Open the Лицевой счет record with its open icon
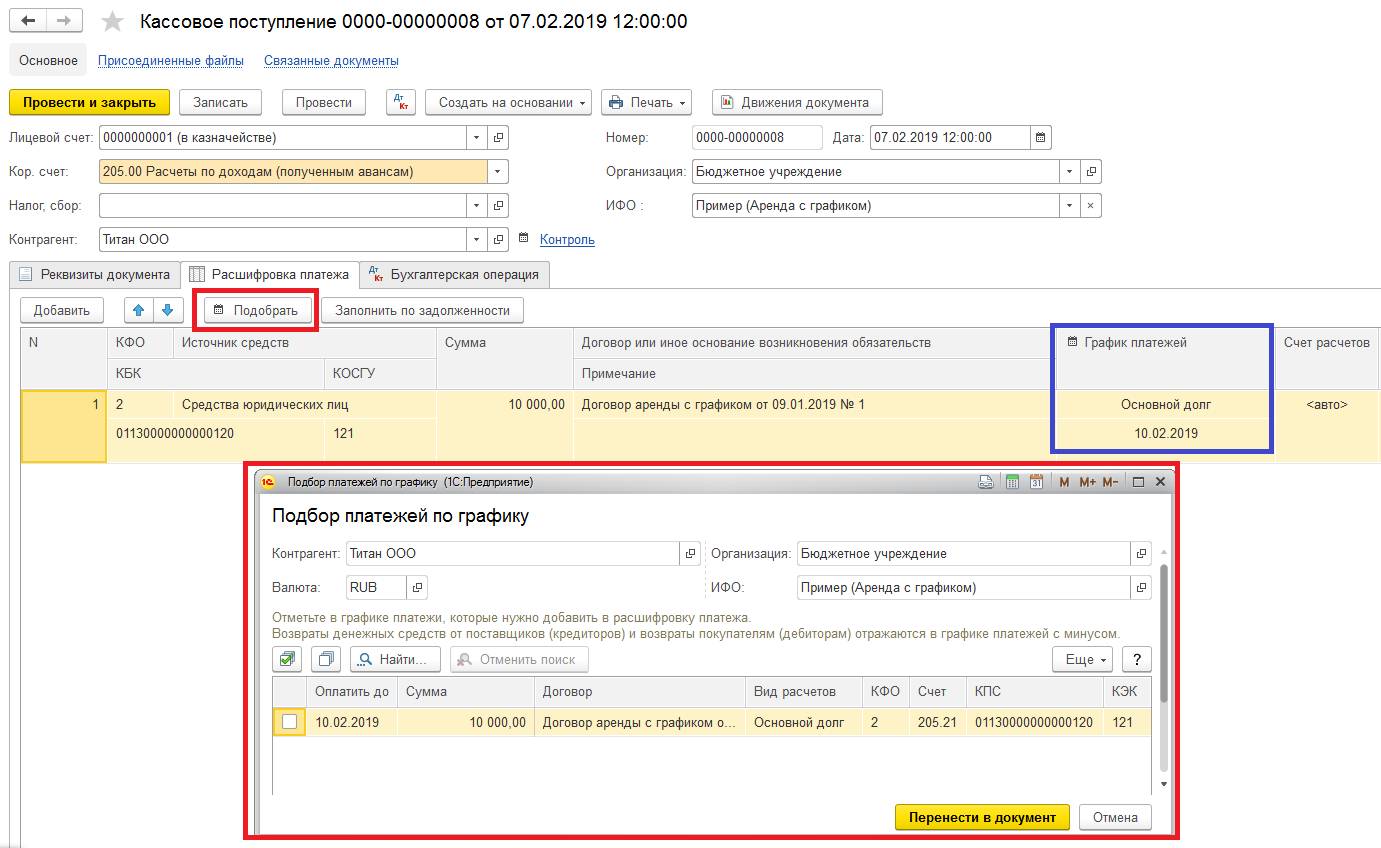 coord(498,138)
